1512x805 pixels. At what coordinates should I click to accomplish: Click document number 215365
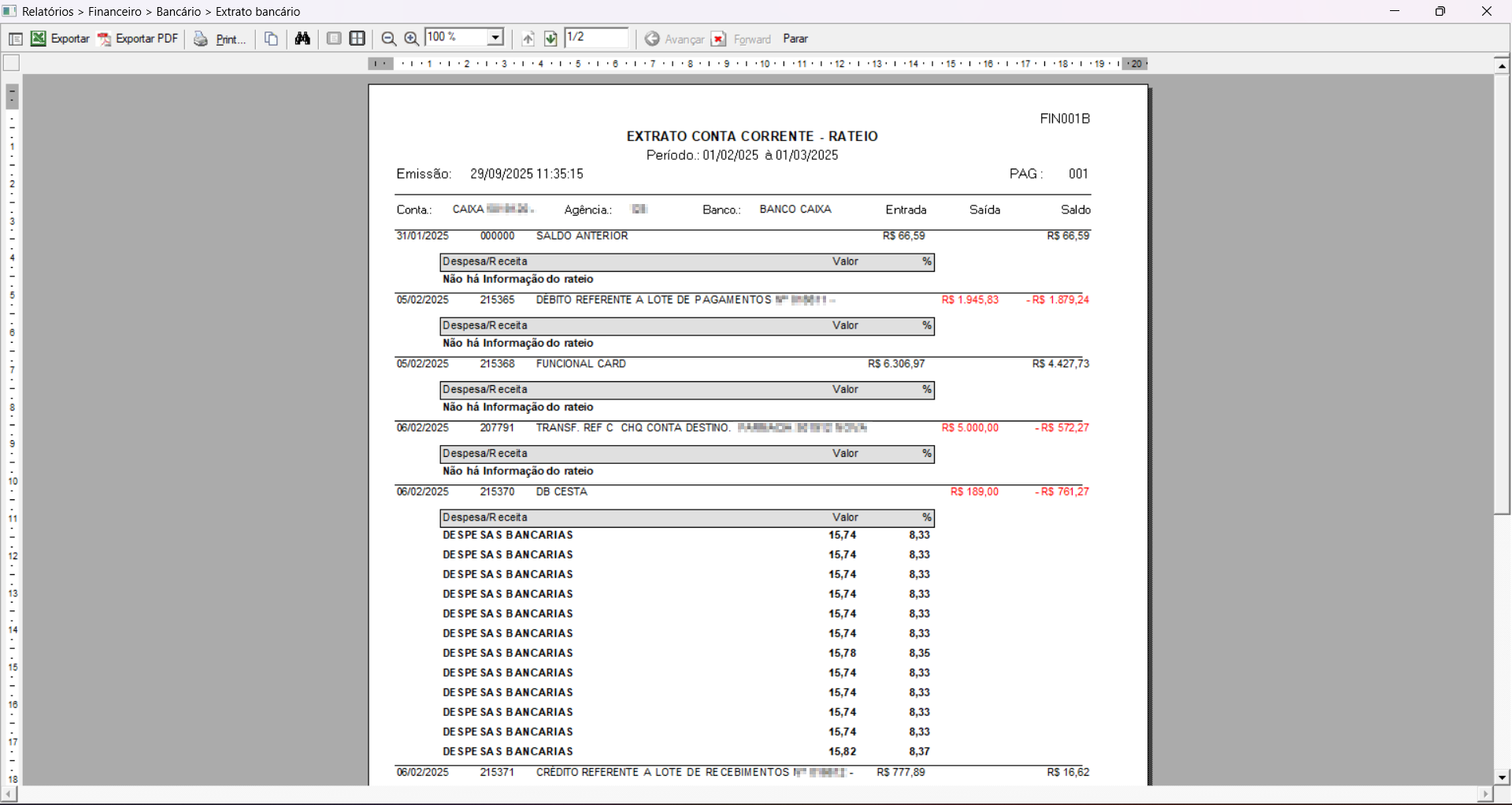(x=497, y=300)
